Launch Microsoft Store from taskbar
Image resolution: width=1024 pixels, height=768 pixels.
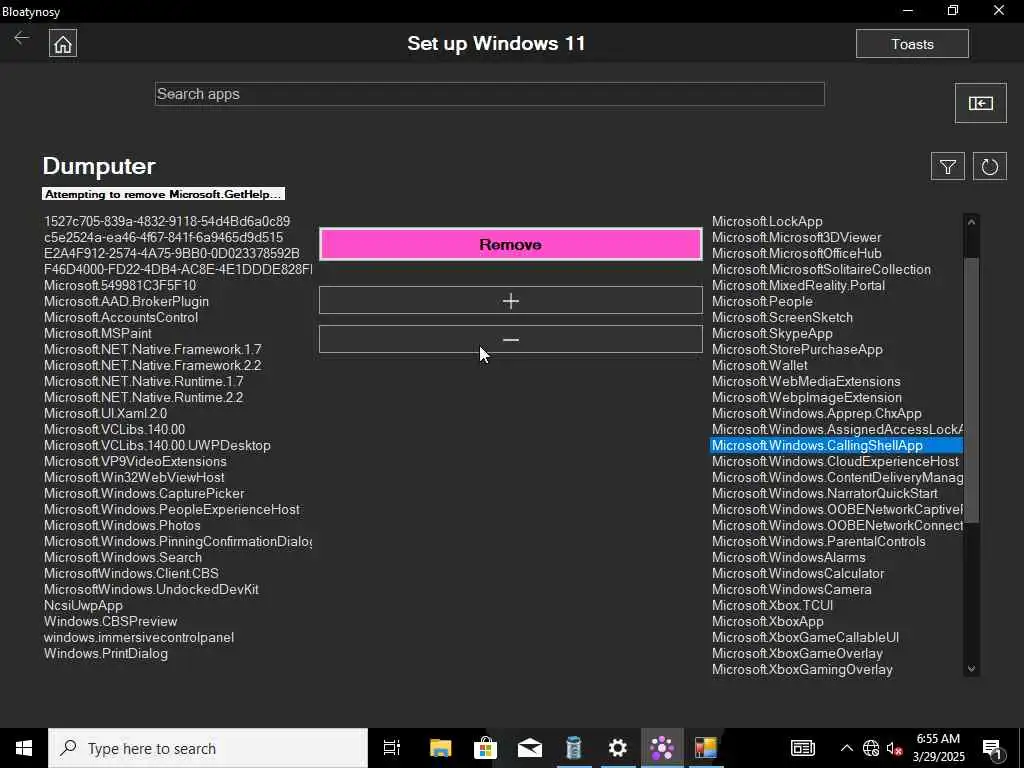485,748
